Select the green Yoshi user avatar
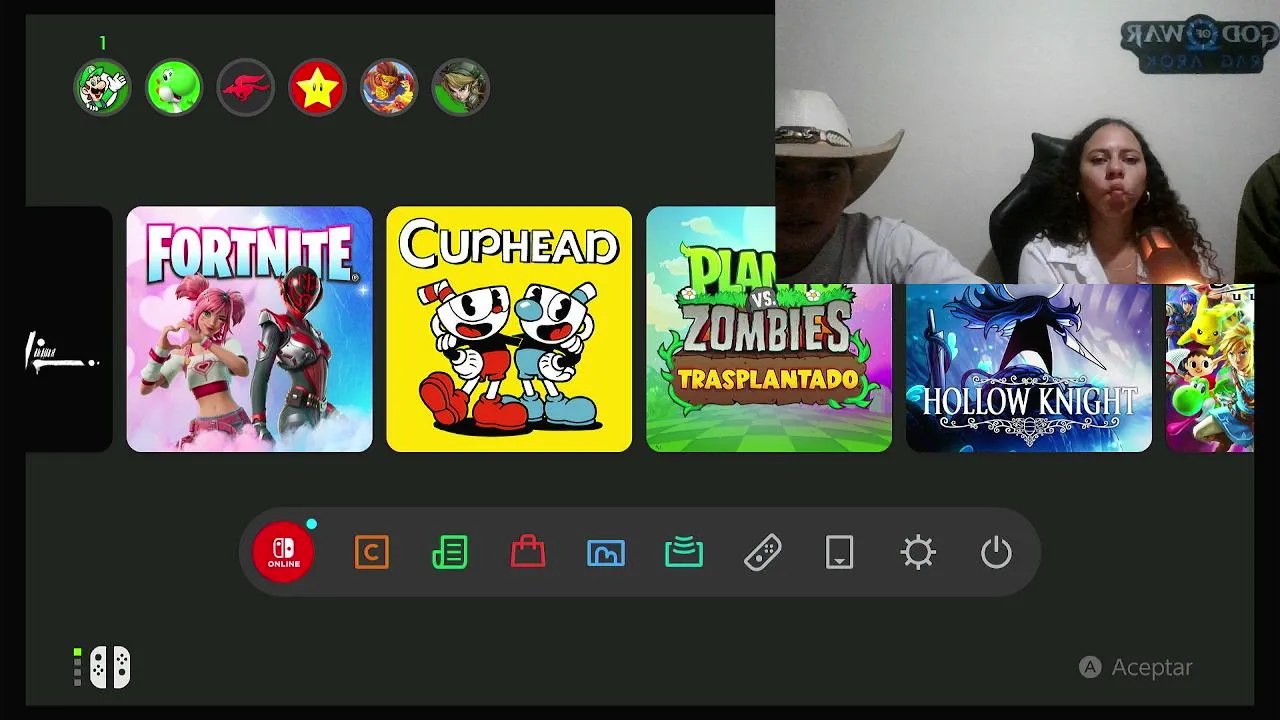1280x720 pixels. [174, 88]
